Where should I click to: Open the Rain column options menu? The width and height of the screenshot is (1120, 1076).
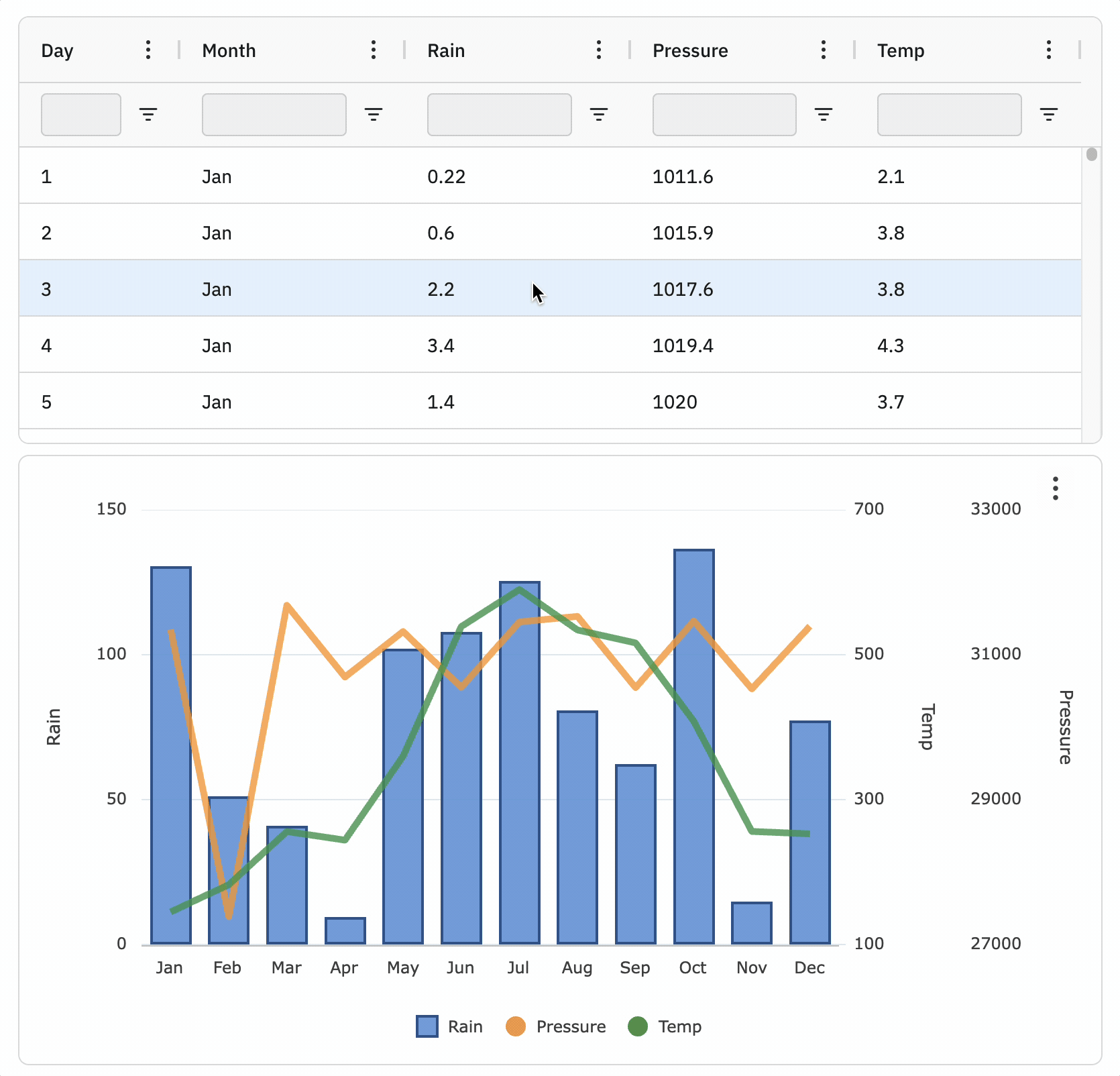599,50
